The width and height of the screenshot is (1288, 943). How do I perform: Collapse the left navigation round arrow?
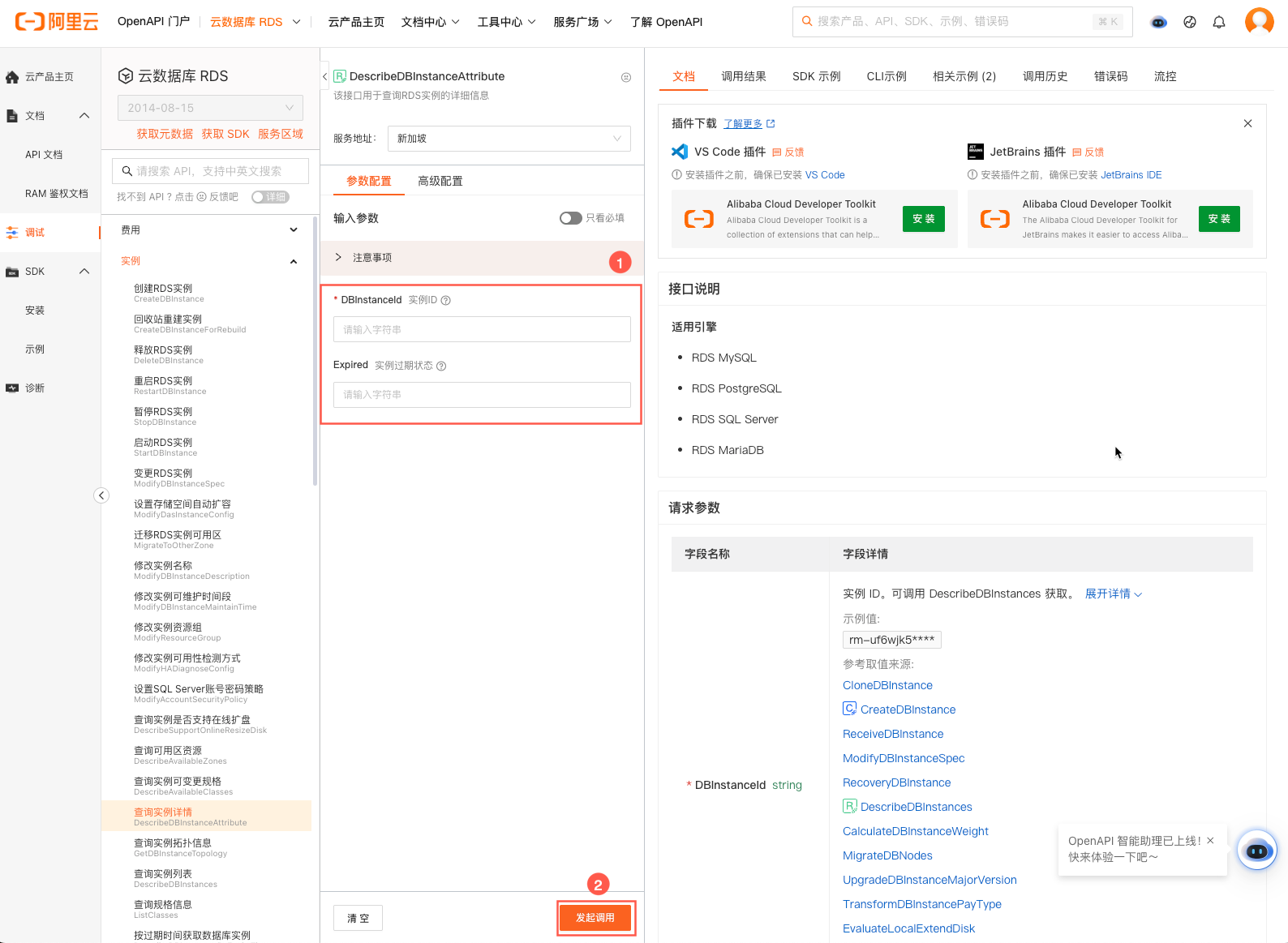(x=101, y=495)
